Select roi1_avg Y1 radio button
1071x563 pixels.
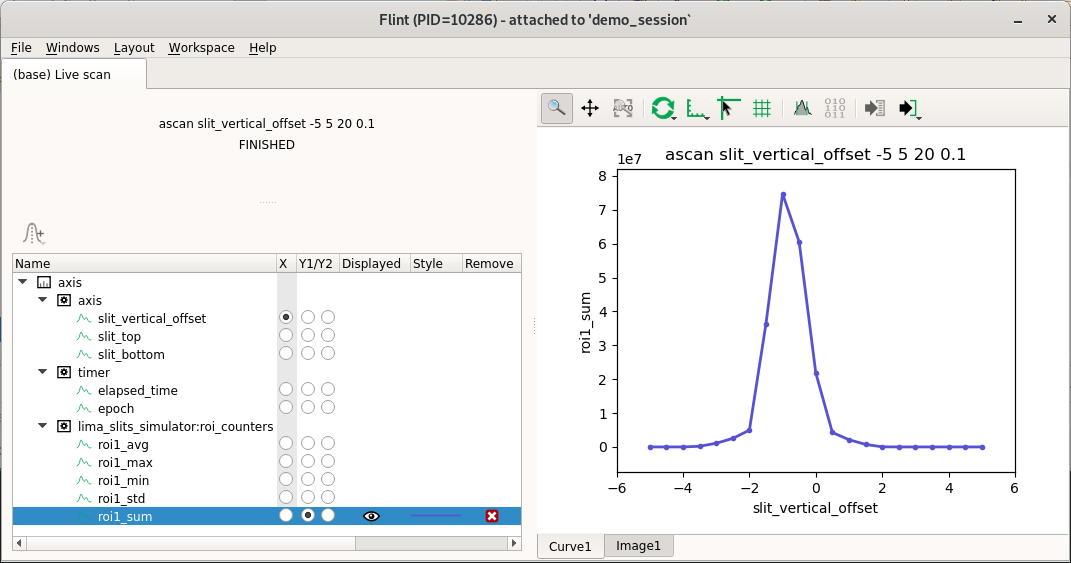pyautogui.click(x=308, y=443)
